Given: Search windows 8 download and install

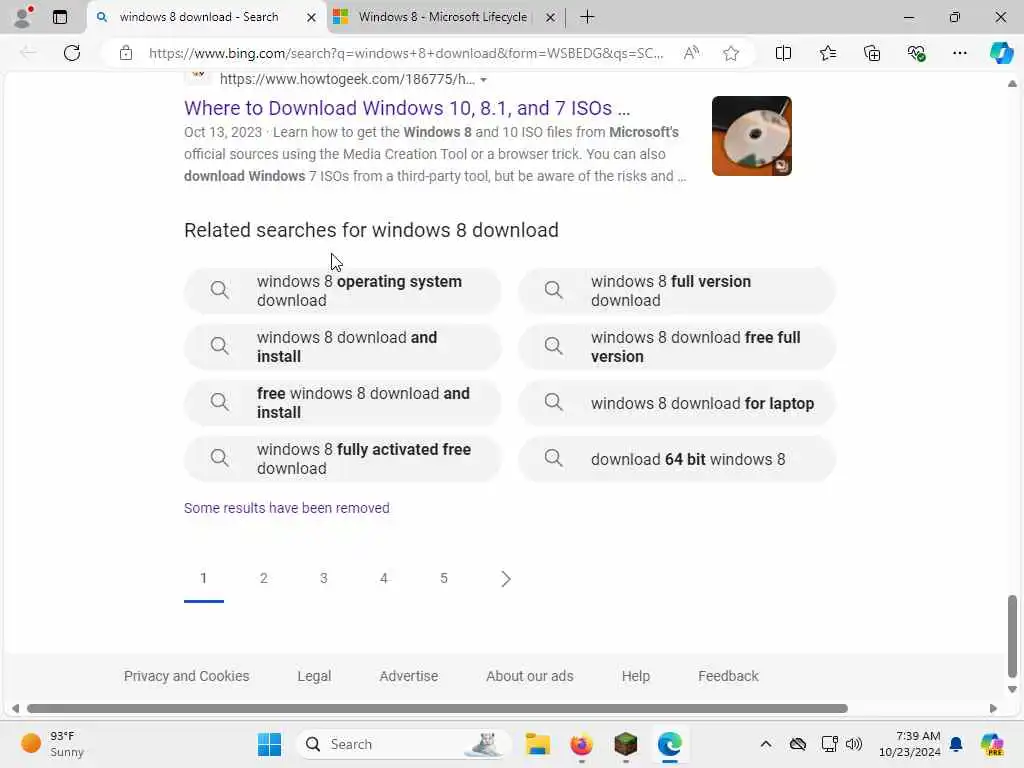Looking at the screenshot, I should 343,347.
